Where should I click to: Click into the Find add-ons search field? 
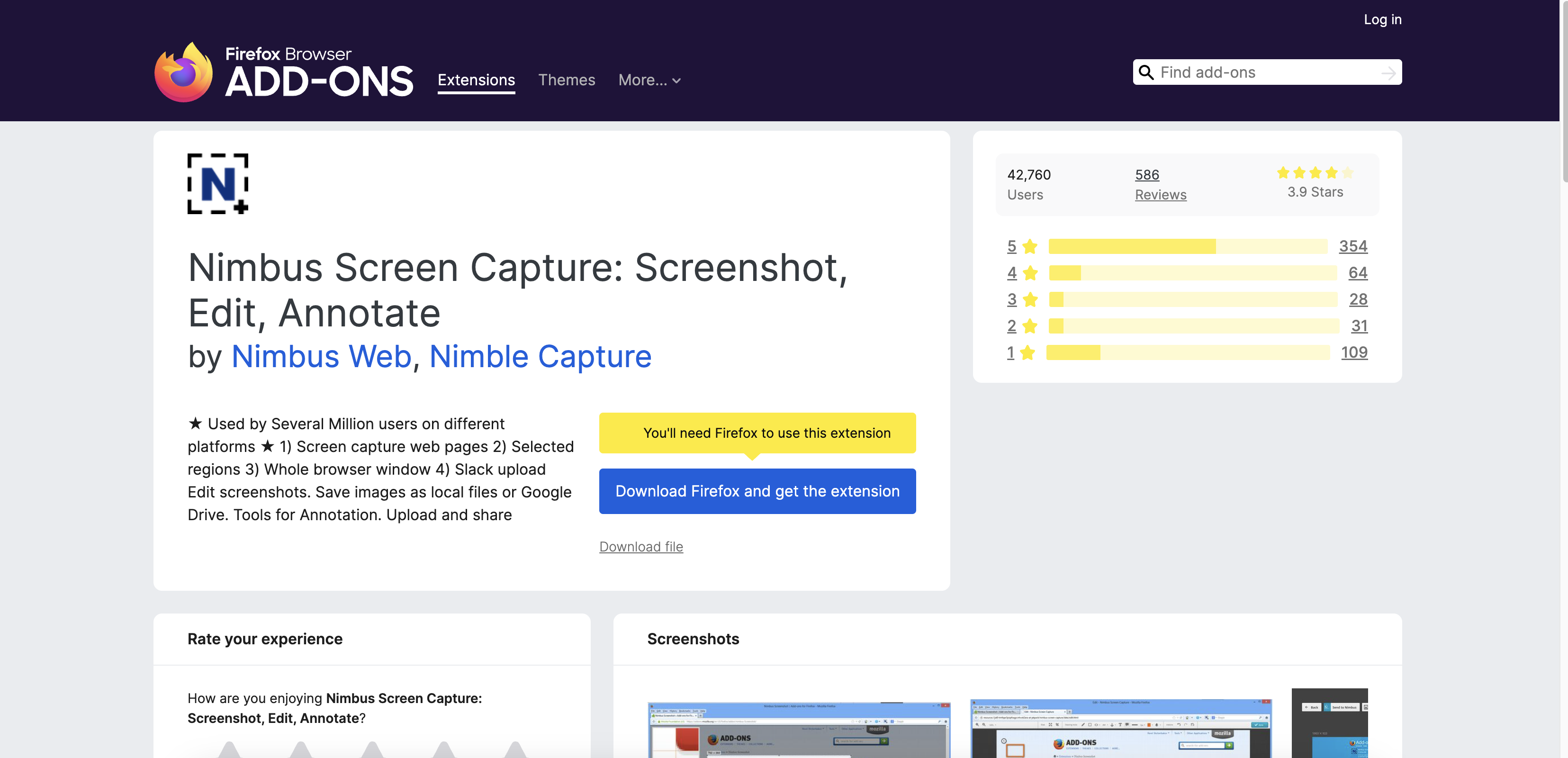pyautogui.click(x=1254, y=72)
